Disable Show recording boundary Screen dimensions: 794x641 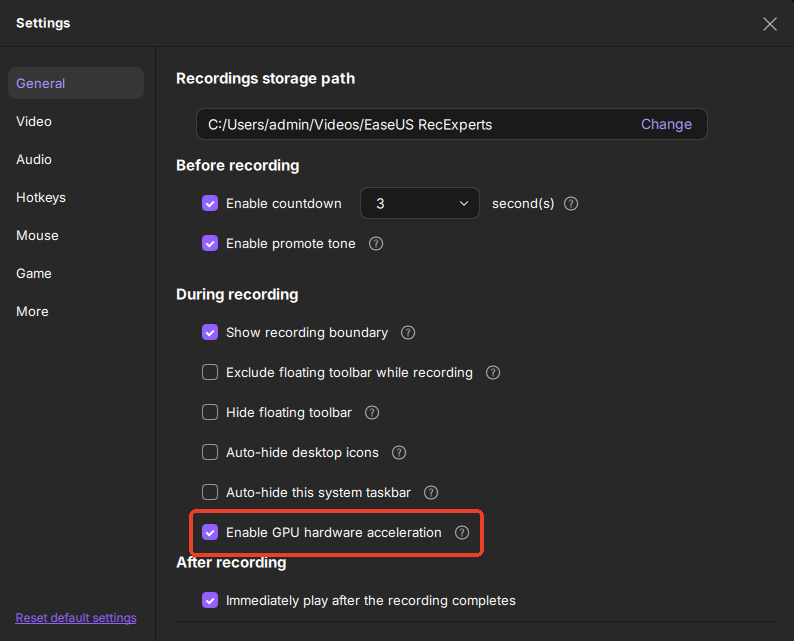point(210,333)
